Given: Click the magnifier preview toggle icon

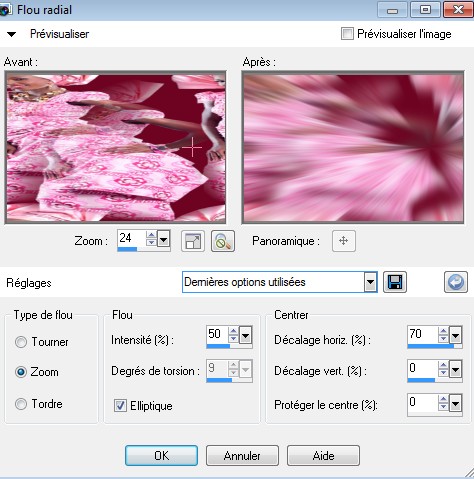Looking at the screenshot, I should [x=223, y=241].
